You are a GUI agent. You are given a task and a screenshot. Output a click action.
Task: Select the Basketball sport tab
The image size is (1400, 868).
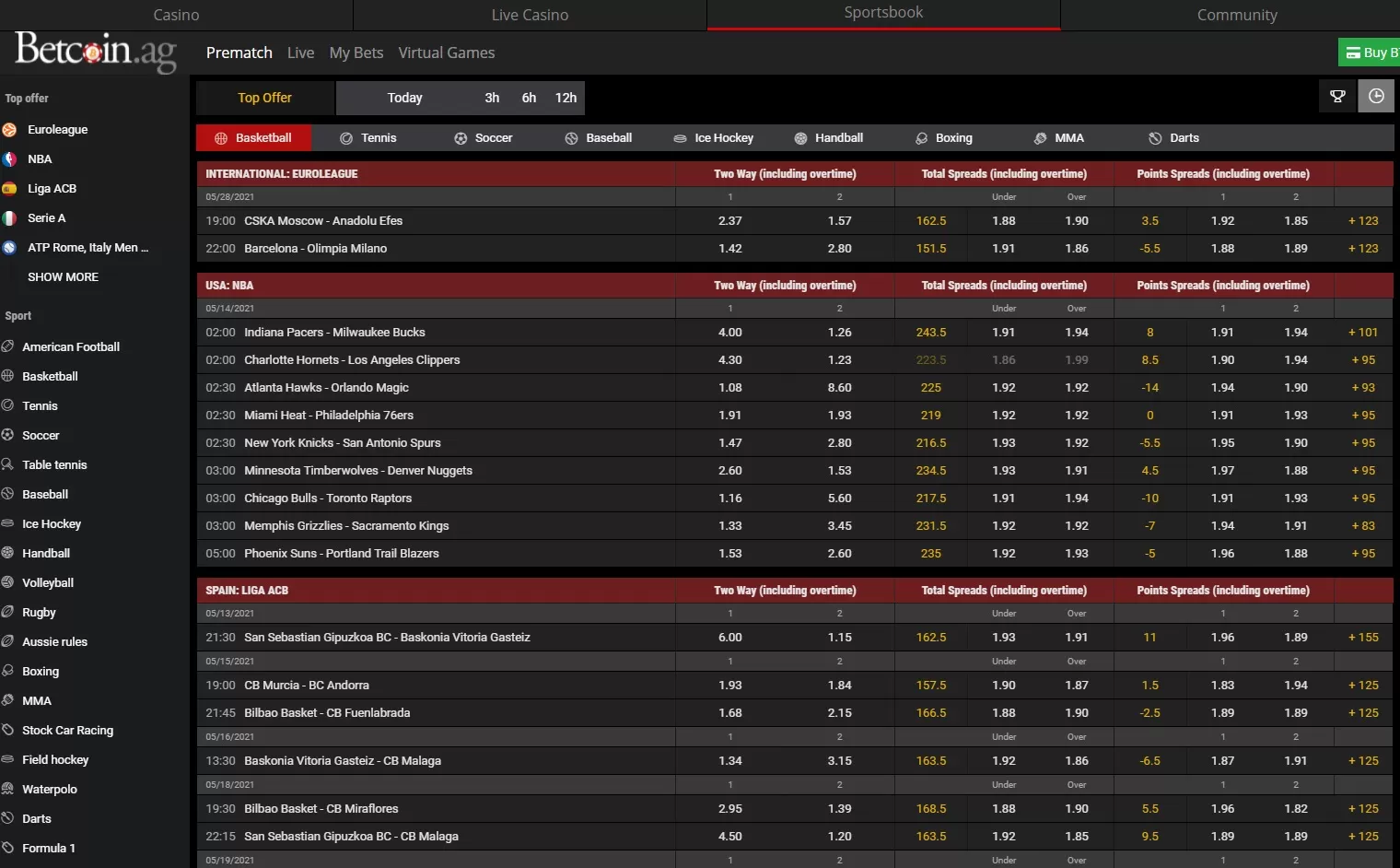click(x=254, y=138)
